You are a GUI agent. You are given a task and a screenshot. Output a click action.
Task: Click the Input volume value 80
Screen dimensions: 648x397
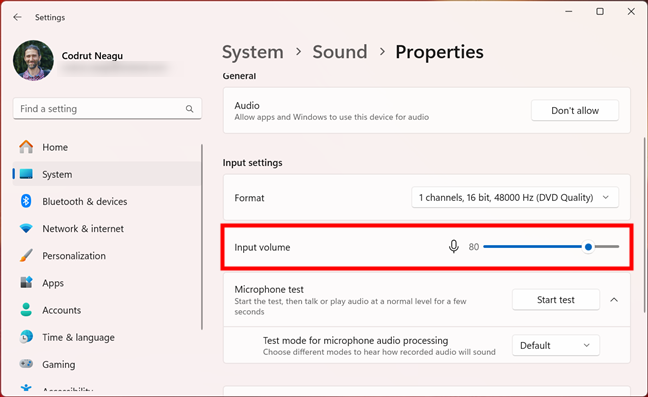[x=474, y=247]
